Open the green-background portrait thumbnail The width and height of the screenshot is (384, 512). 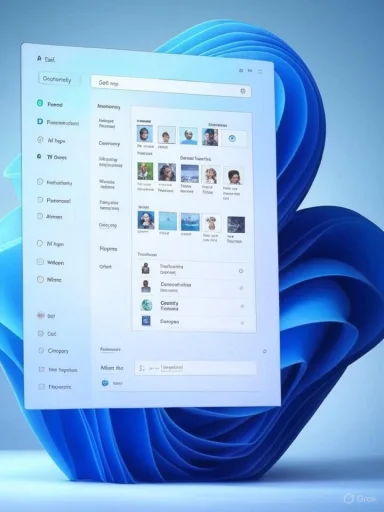coord(145,171)
